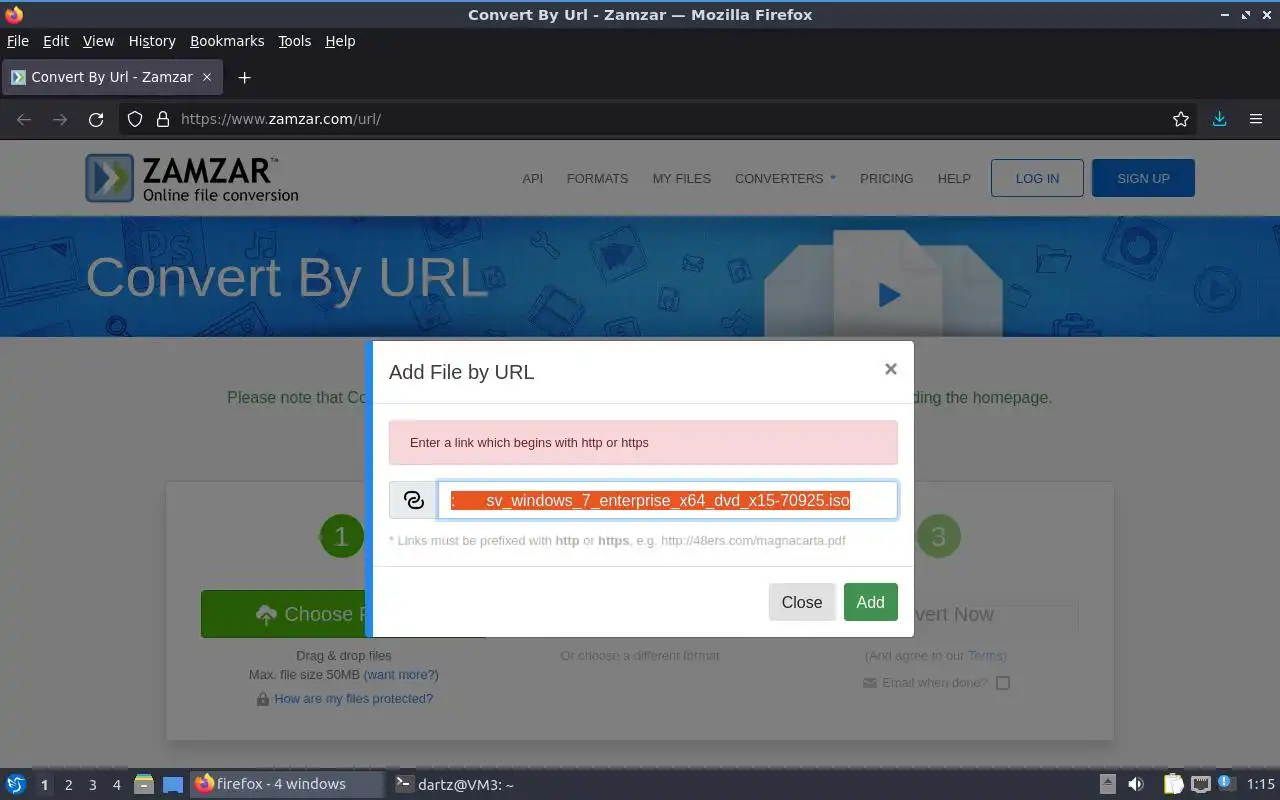Open the Firefox downloads panel

(1219, 119)
